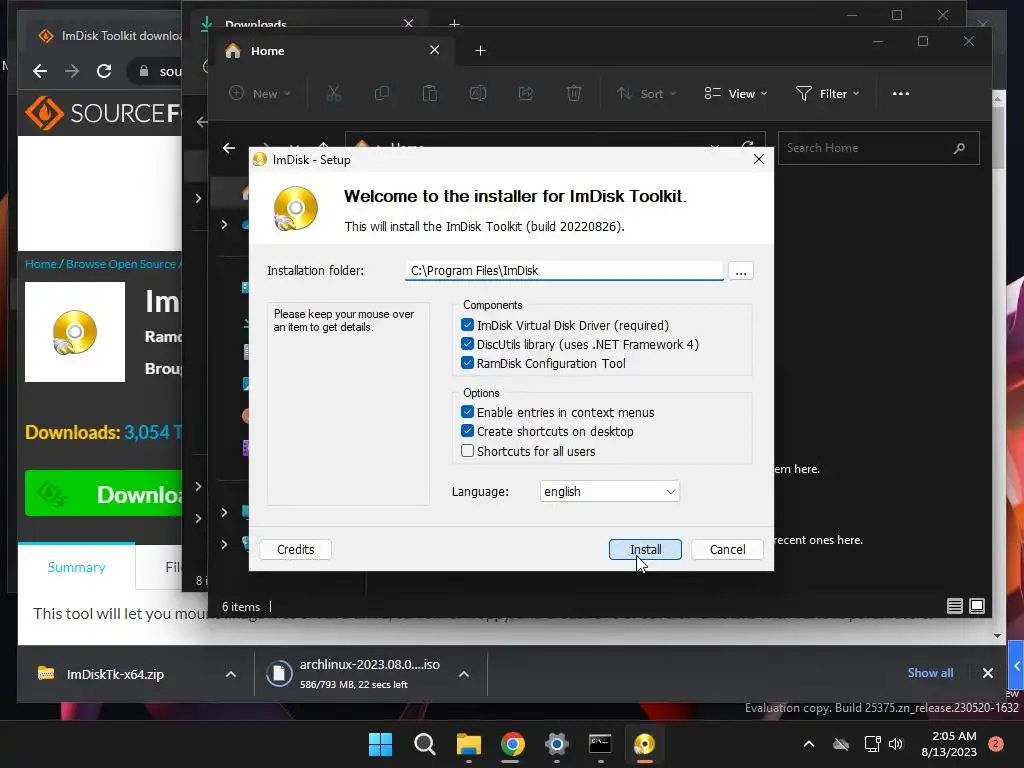The width and height of the screenshot is (1024, 768).
Task: Cancel the ImDisk installation
Action: click(x=728, y=549)
